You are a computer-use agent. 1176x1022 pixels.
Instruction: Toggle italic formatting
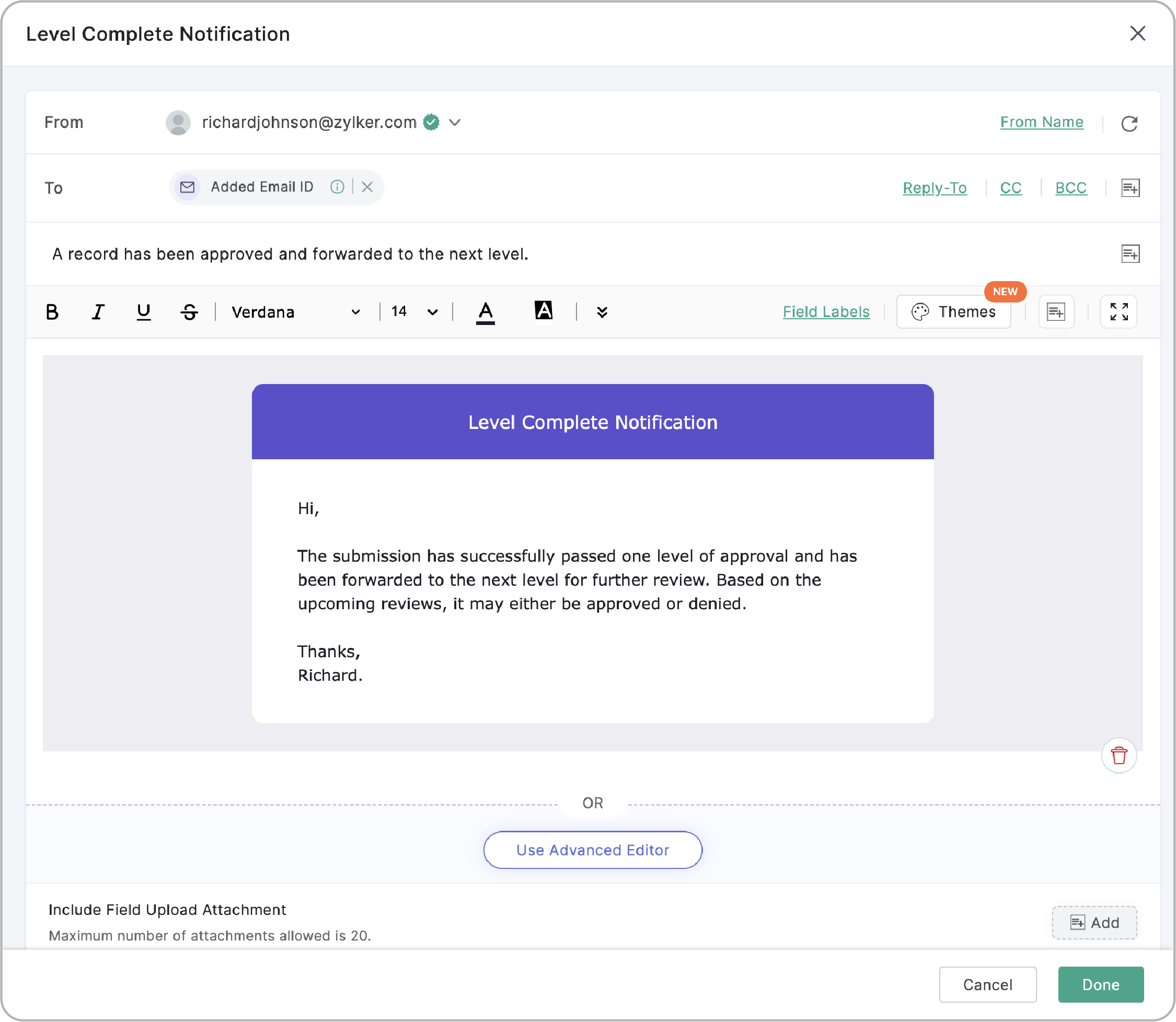98,312
